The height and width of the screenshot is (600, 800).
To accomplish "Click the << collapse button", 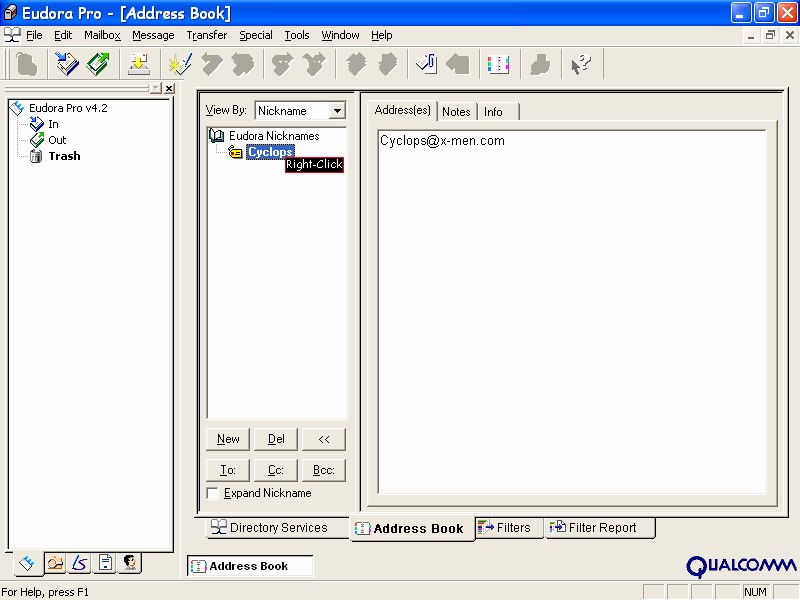I will [x=324, y=439].
